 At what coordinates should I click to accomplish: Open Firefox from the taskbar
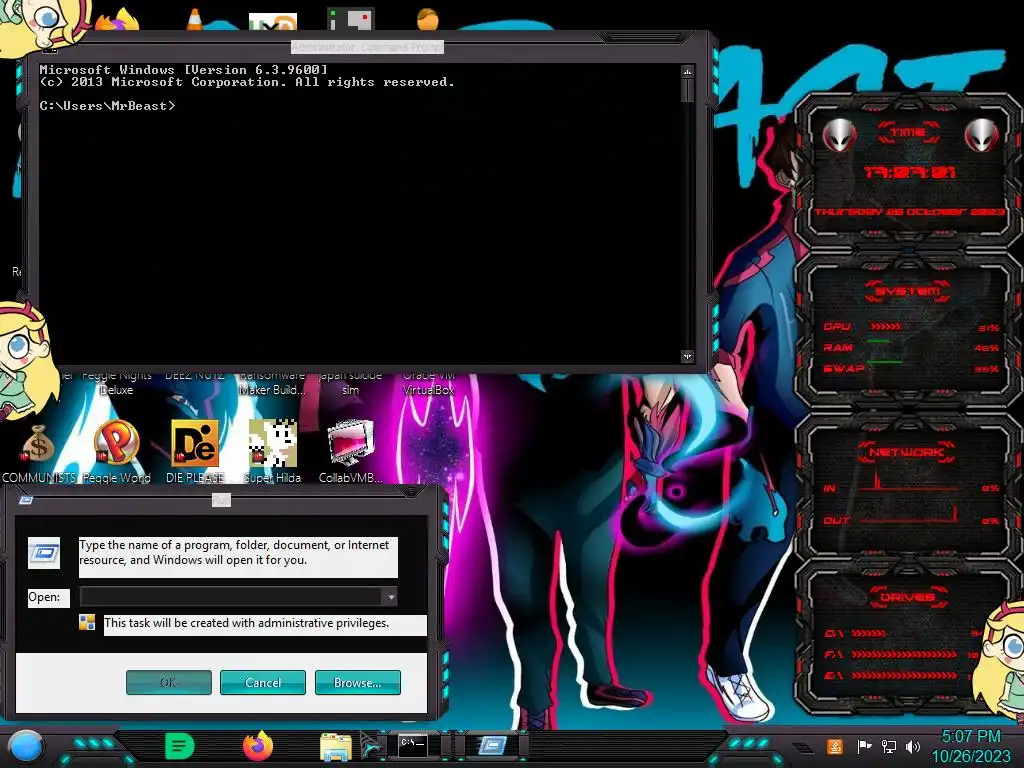(x=258, y=746)
